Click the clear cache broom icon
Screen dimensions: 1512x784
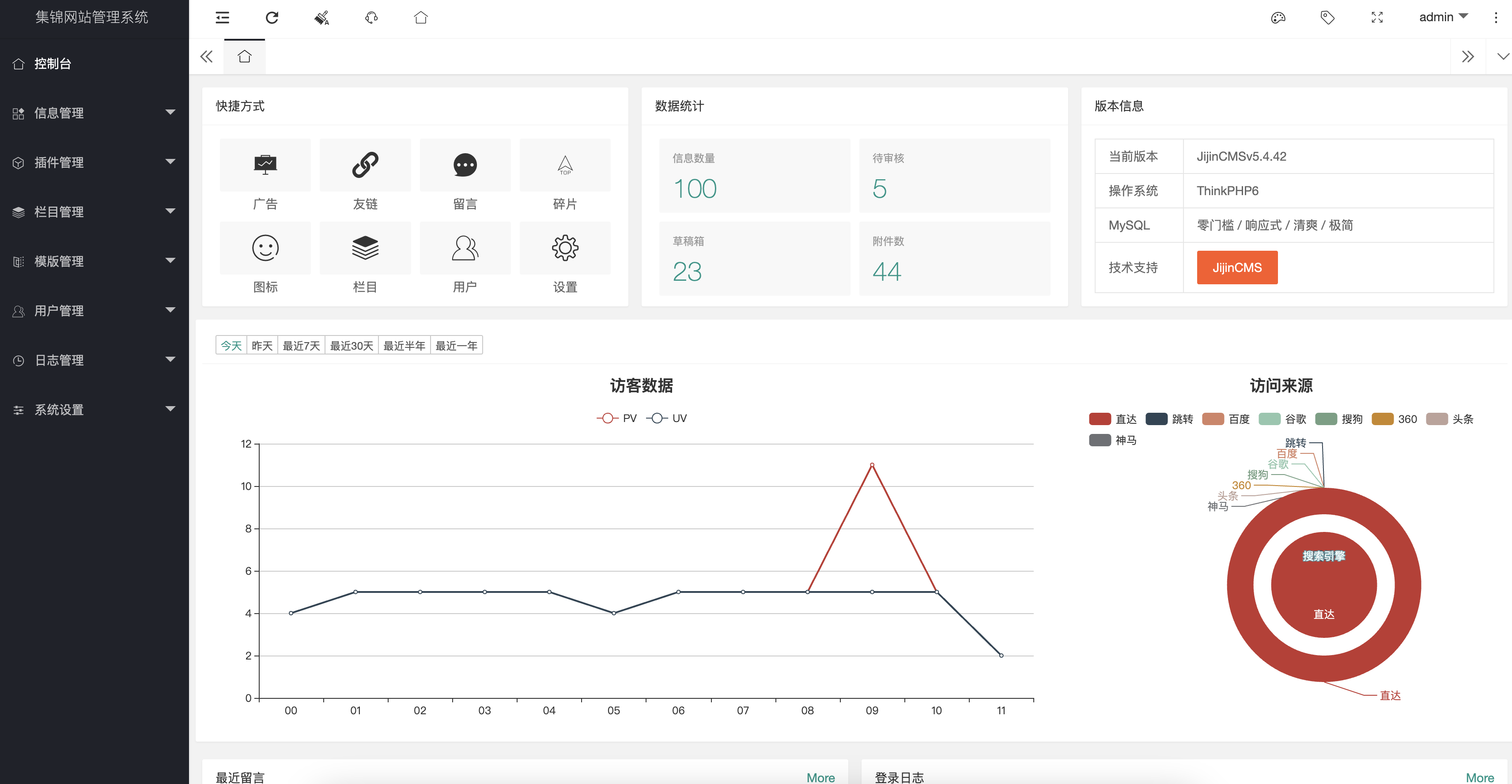click(x=321, y=18)
